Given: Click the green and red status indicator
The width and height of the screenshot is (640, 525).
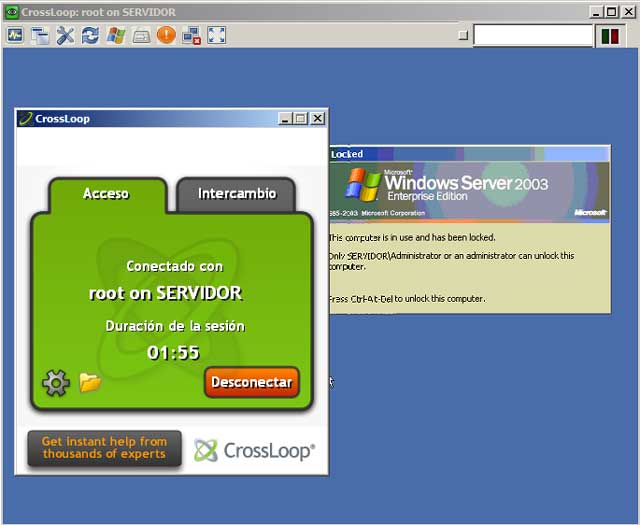Looking at the screenshot, I should 608,36.
